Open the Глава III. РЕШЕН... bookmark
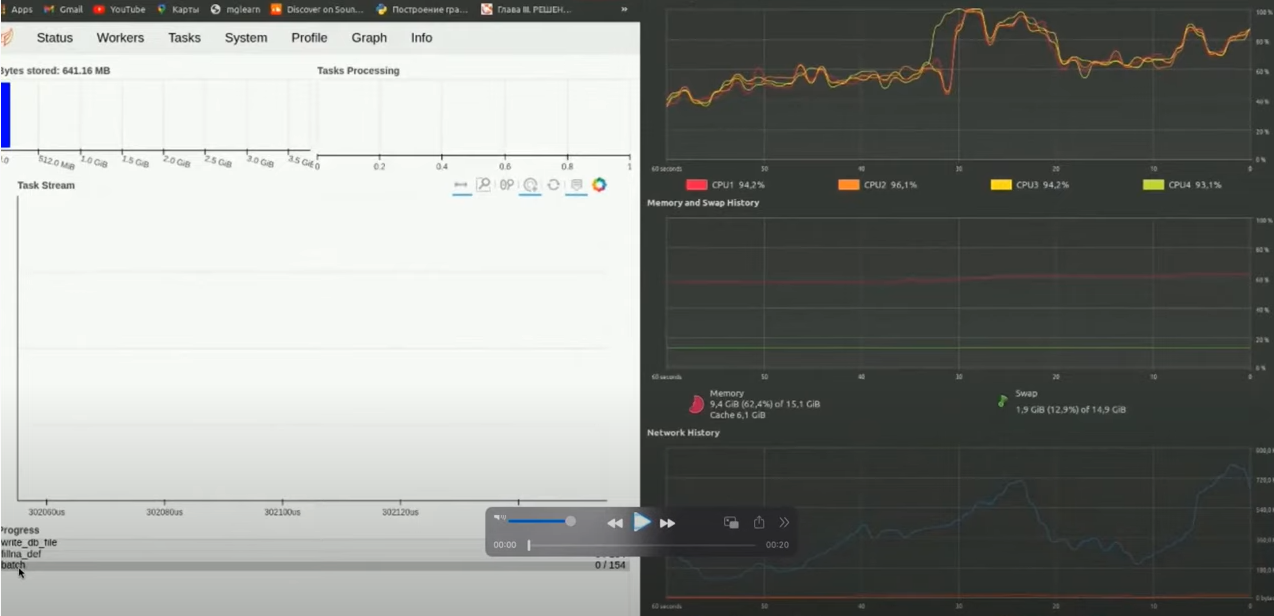The width and height of the screenshot is (1274, 616). (x=528, y=9)
